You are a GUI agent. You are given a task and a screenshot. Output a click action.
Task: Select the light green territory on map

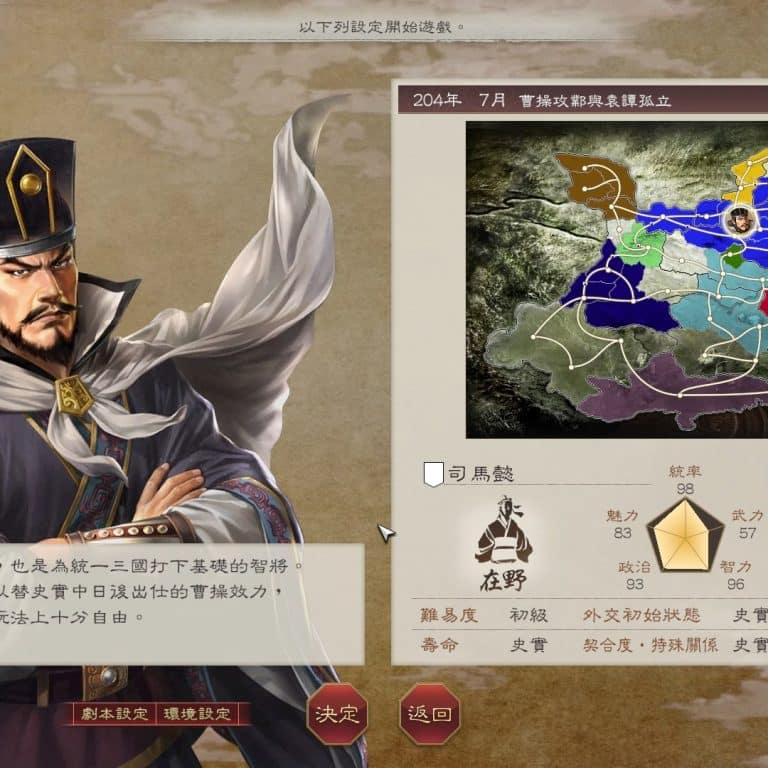[641, 244]
